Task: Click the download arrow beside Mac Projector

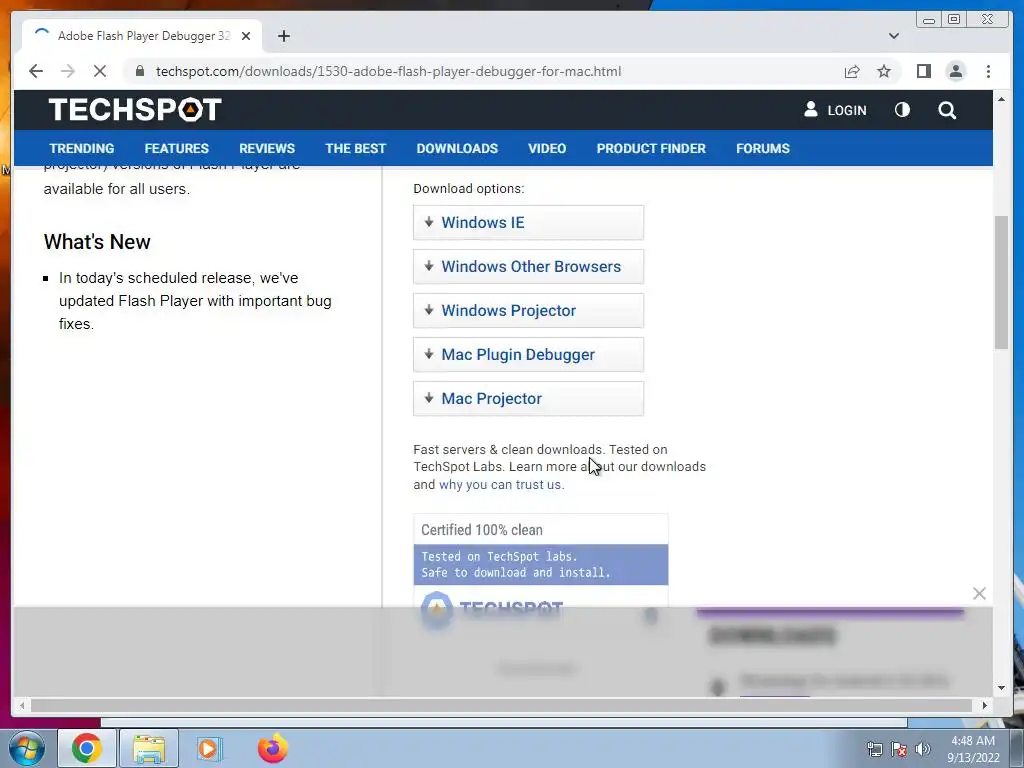Action: click(x=428, y=398)
